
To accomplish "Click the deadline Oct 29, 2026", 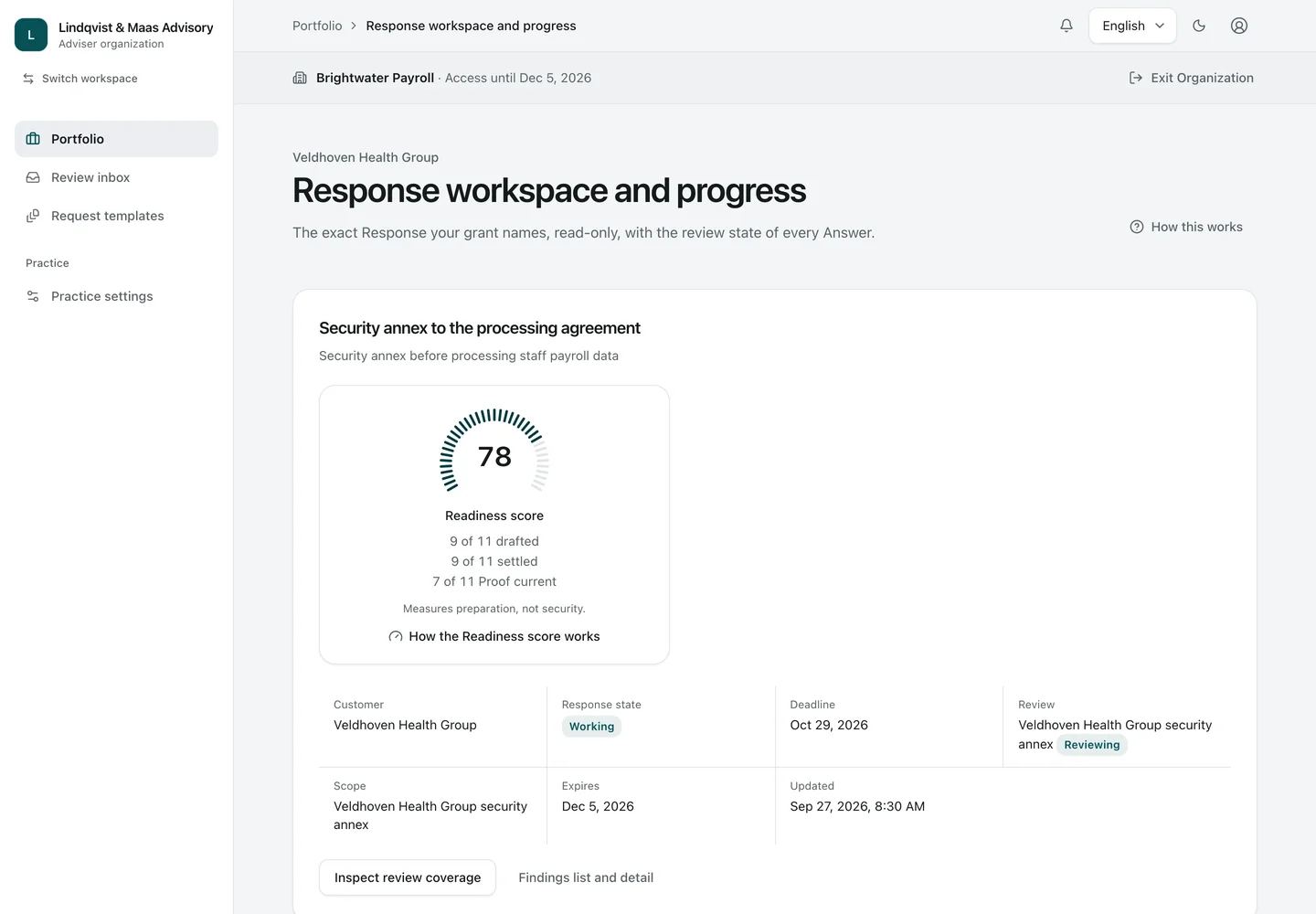I will click(829, 725).
